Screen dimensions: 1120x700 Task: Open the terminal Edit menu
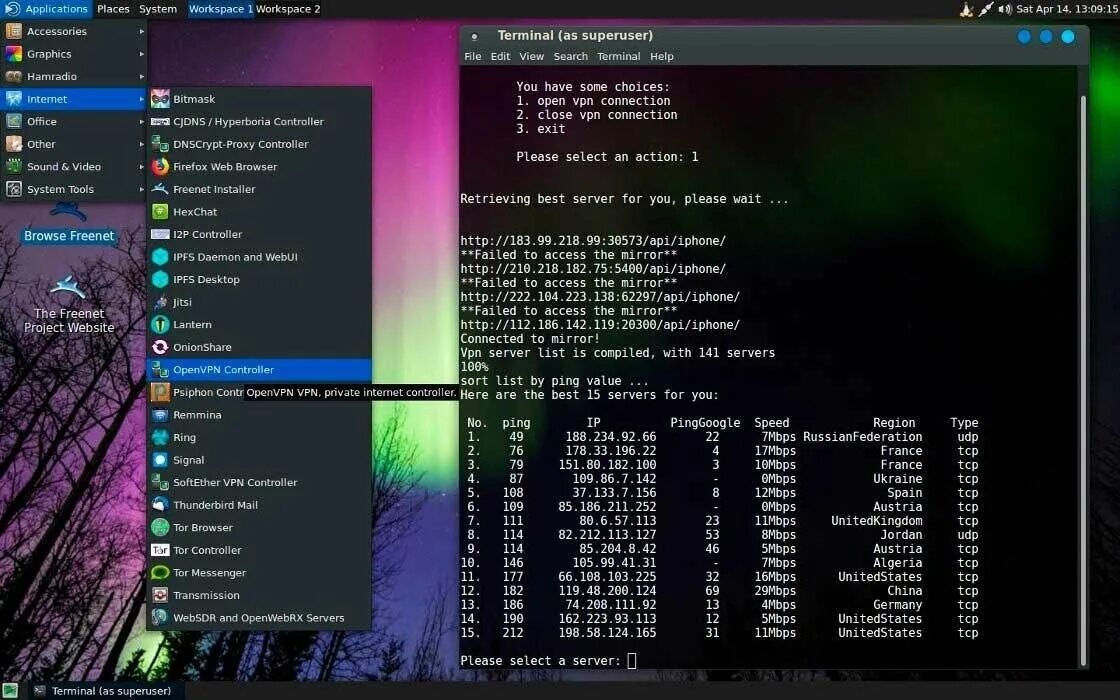[500, 56]
